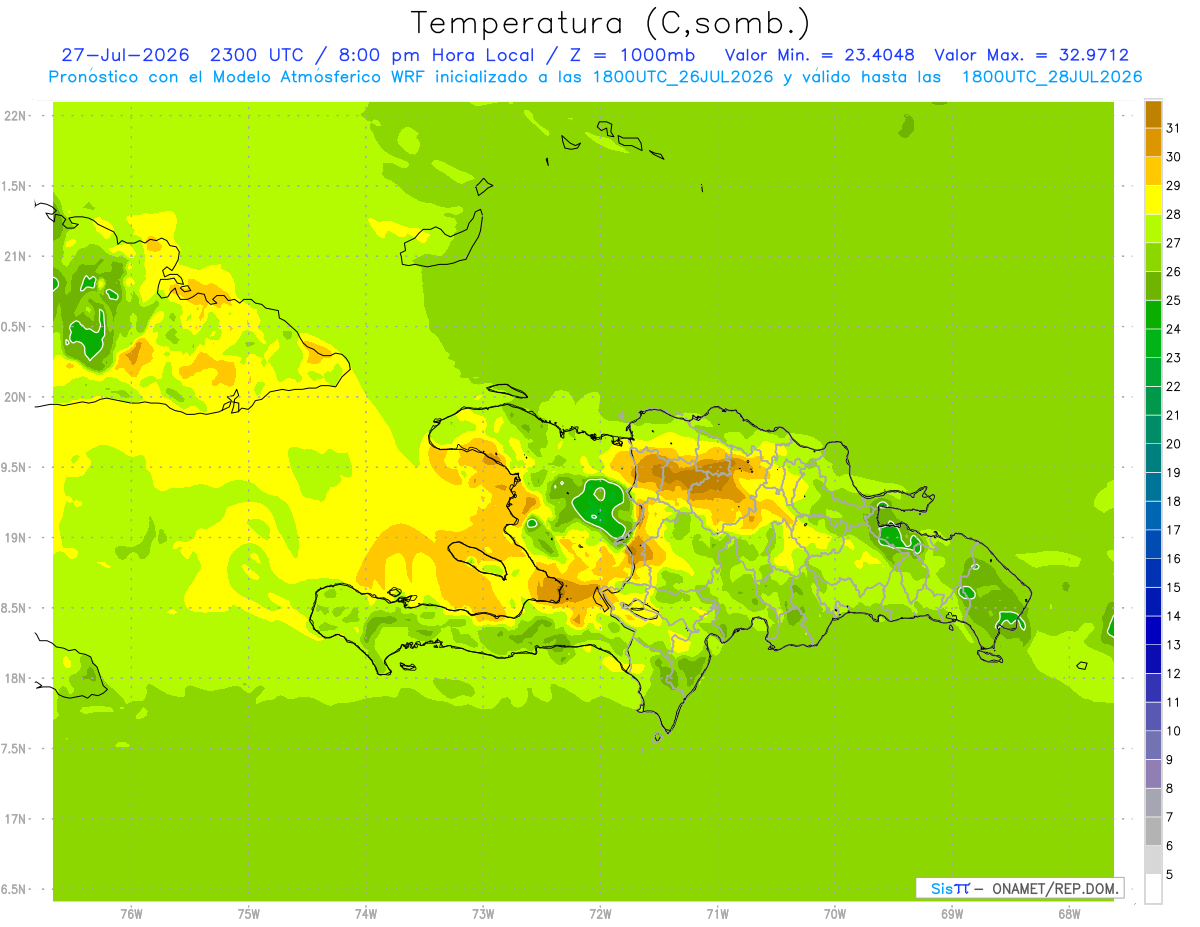Click the legend label '30'
1200x927 pixels.
(1173, 157)
